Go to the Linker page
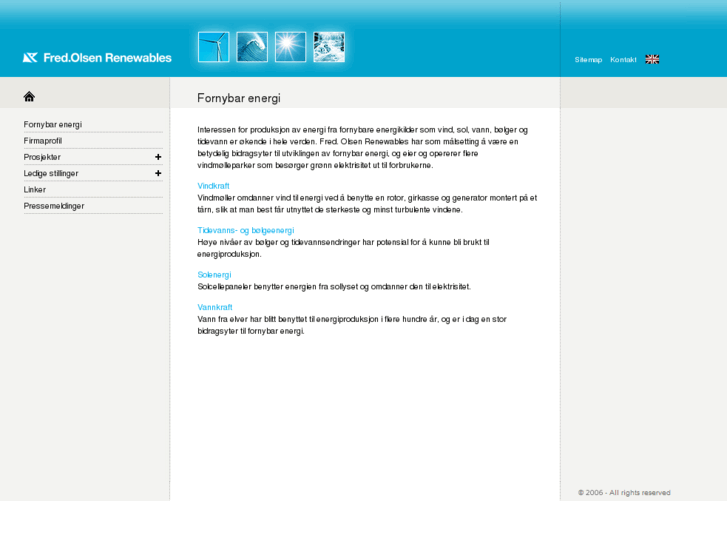 35,189
